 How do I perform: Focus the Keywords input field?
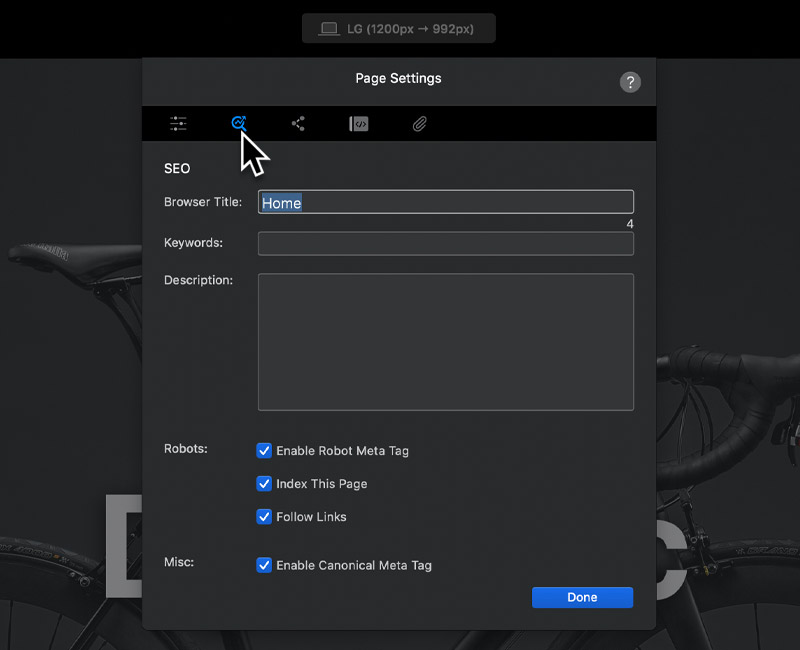point(446,243)
